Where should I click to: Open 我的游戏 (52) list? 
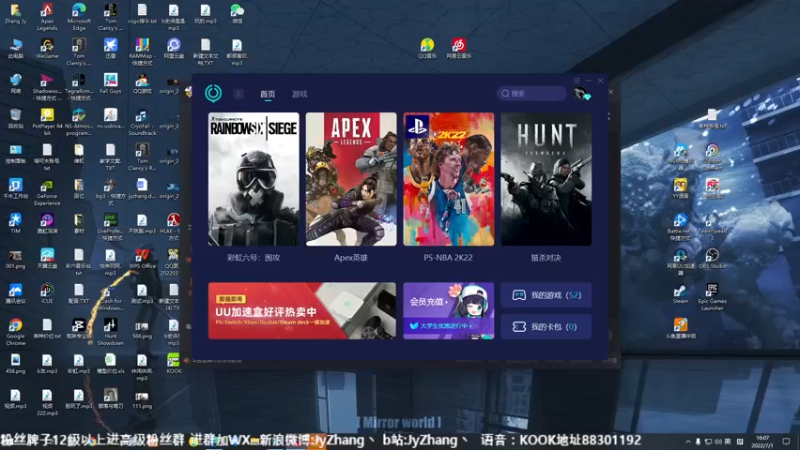[546, 295]
